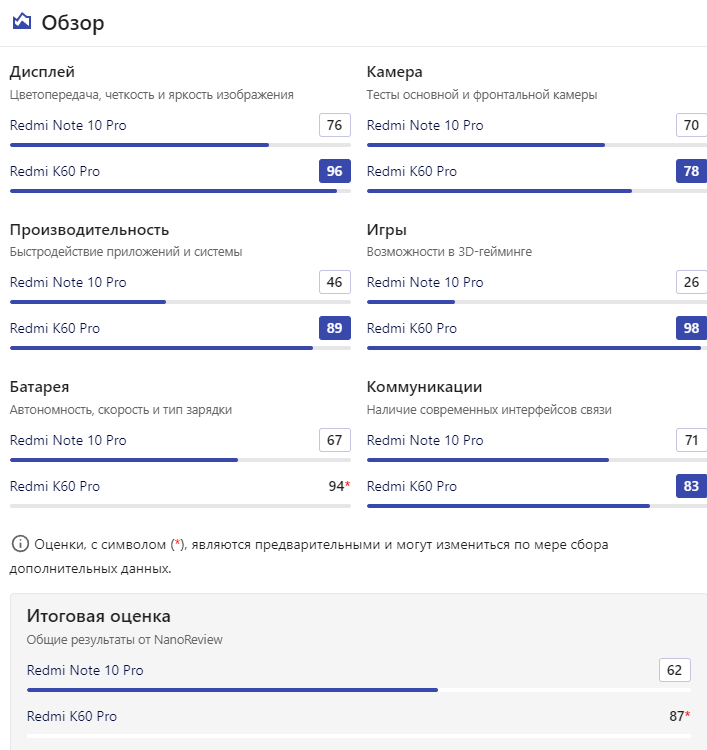Click the Redmi Note 10 Pro total score bar
Screen dimensions: 707x750
359,690
